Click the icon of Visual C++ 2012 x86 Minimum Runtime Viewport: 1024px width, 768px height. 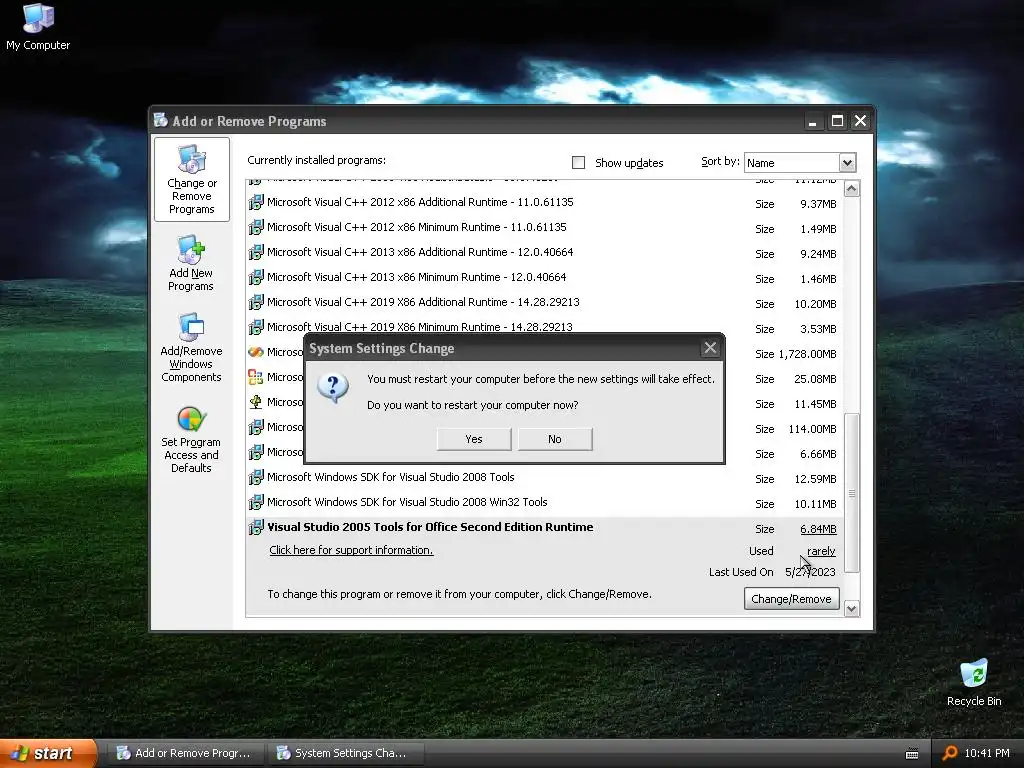point(256,227)
